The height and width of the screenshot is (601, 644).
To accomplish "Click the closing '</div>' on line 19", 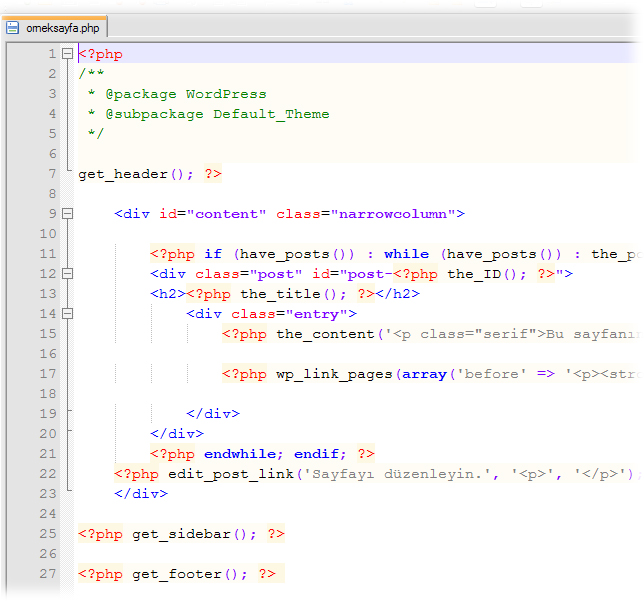I will coord(213,414).
